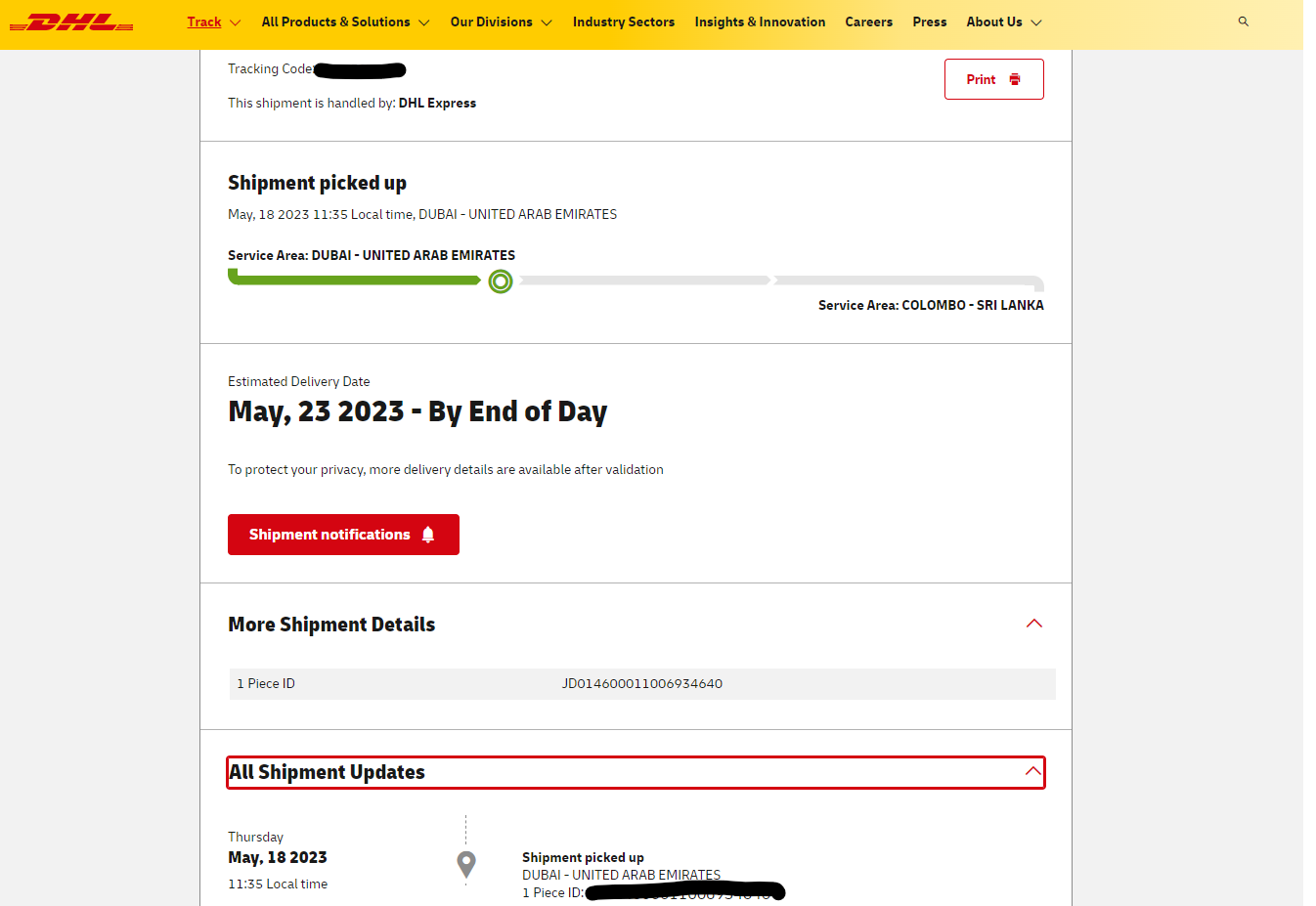The height and width of the screenshot is (906, 1316).
Task: Open Our Divisions menu
Action: click(x=491, y=22)
